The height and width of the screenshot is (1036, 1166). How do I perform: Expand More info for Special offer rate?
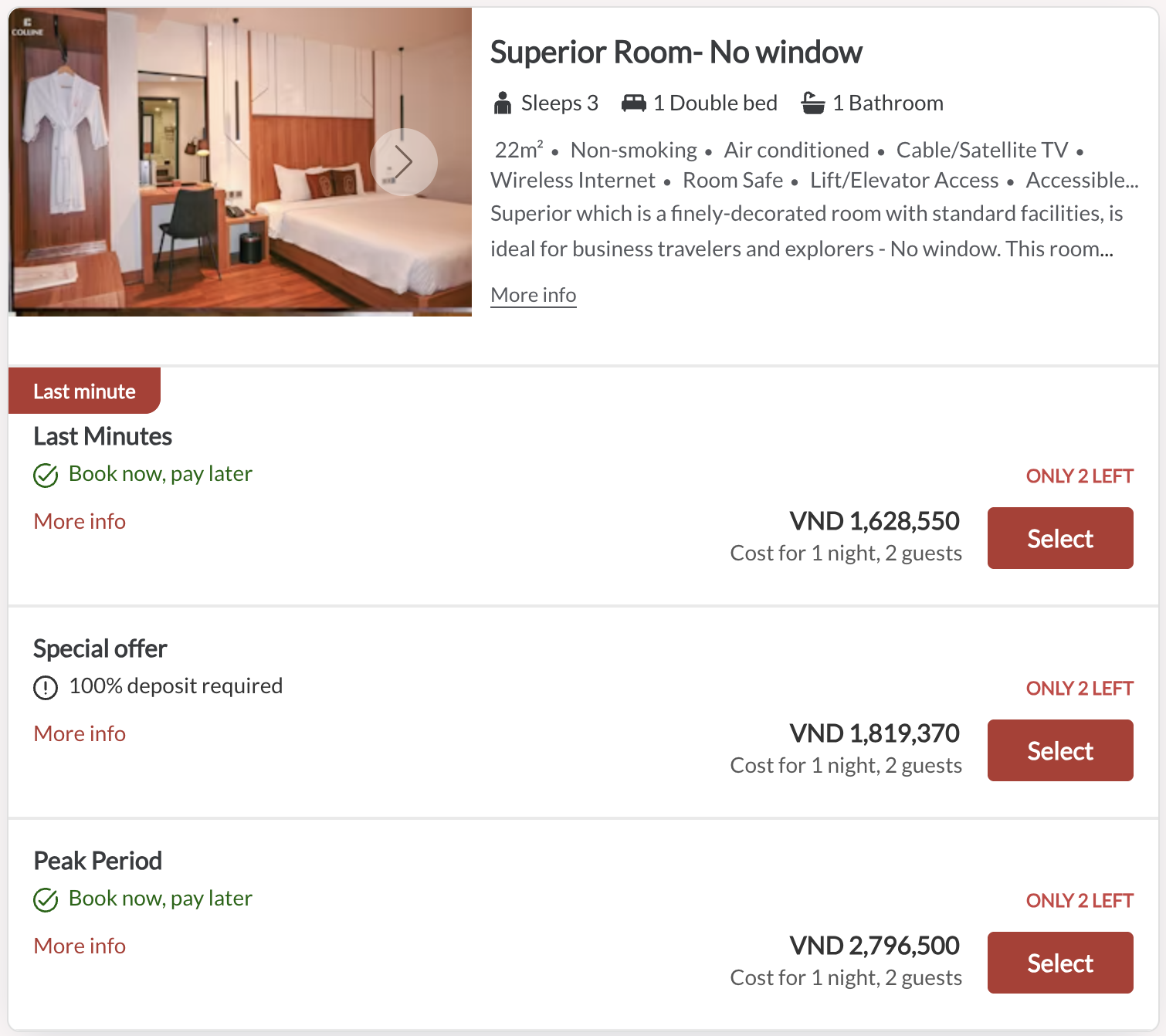coord(80,733)
